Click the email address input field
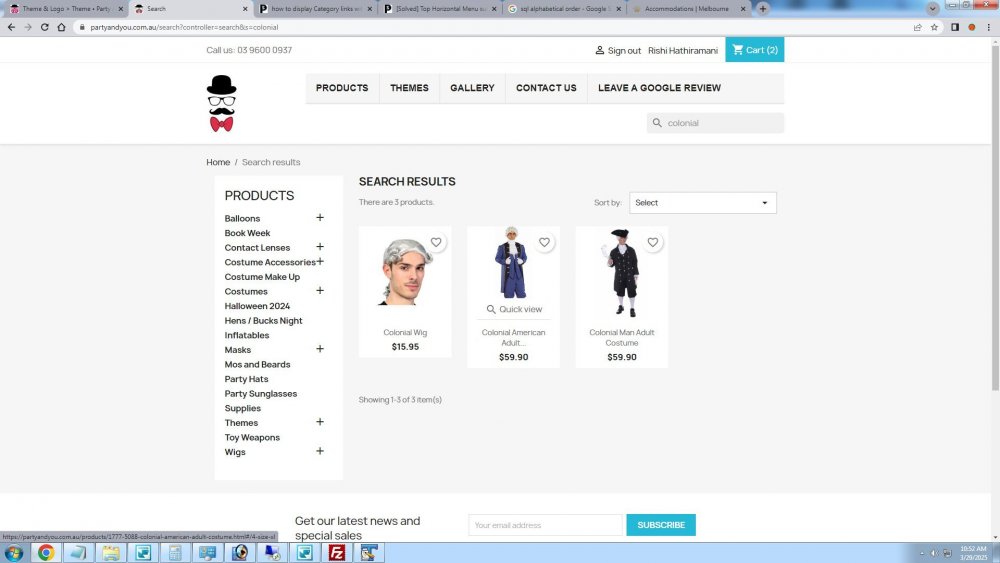The image size is (1000, 563). click(545, 525)
